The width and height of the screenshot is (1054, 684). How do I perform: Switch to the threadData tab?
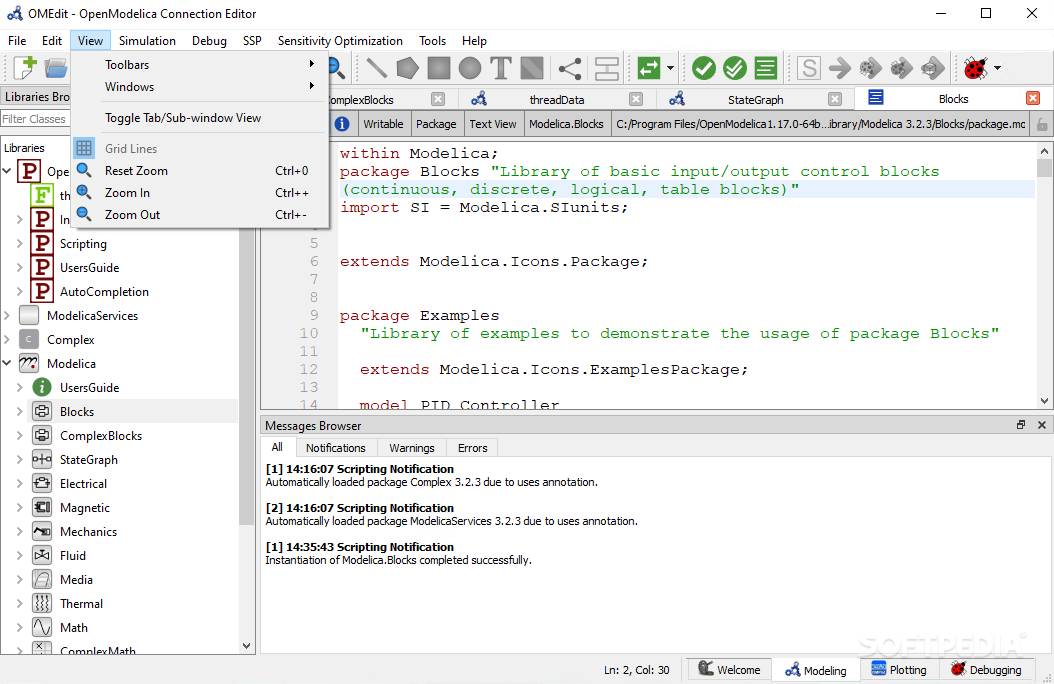coord(557,99)
